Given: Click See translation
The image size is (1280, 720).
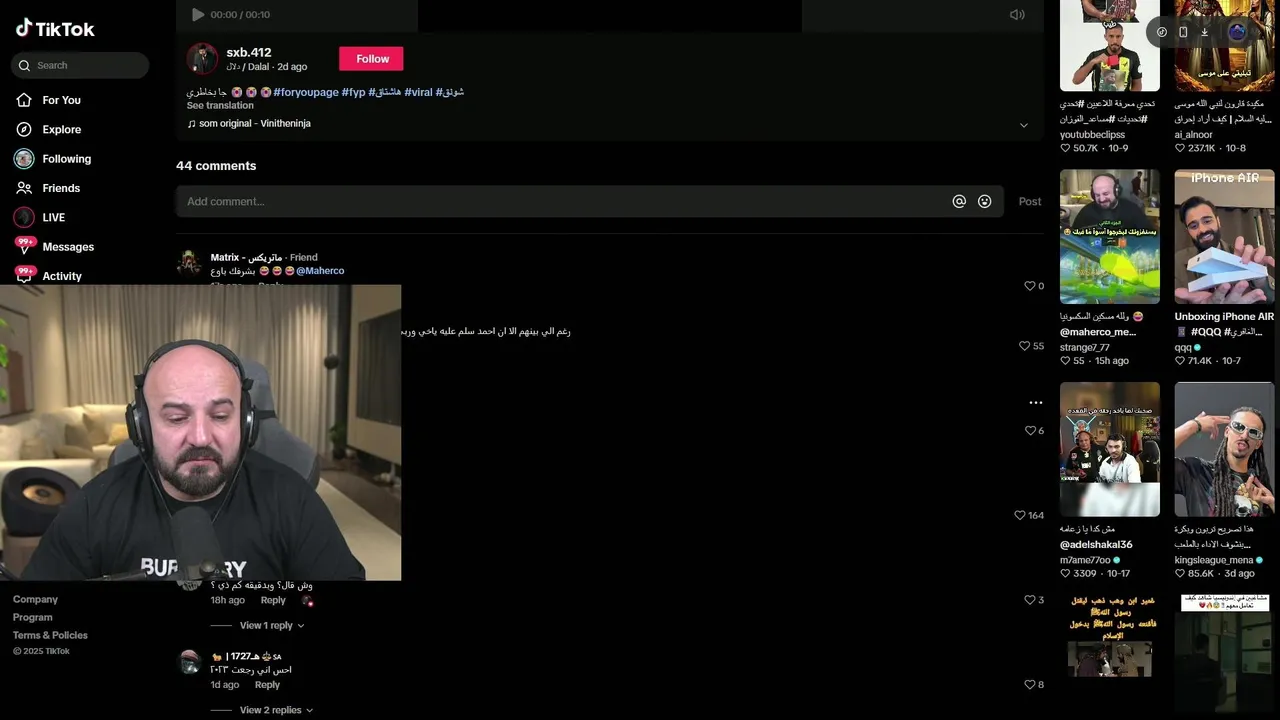Looking at the screenshot, I should point(220,106).
